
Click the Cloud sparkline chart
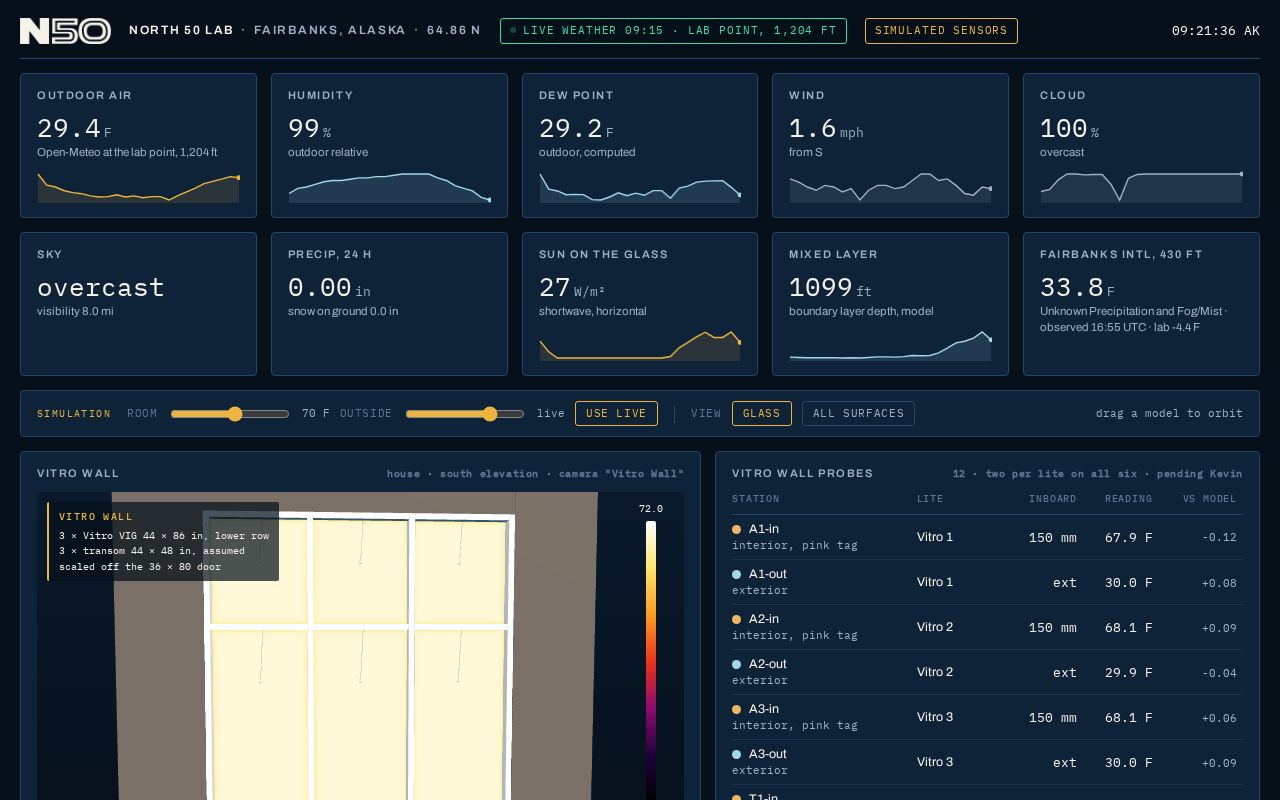click(1141, 188)
